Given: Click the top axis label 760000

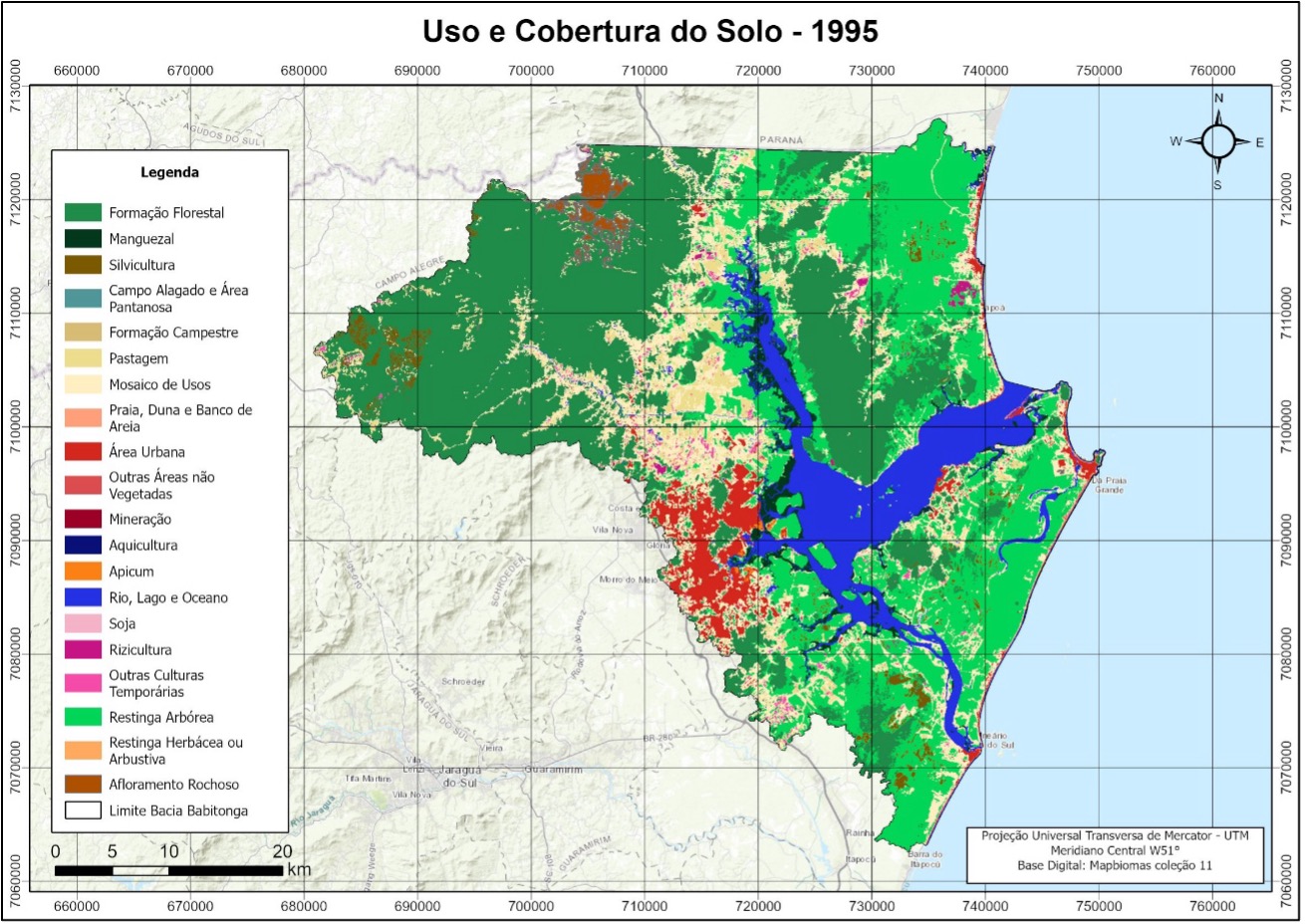Looking at the screenshot, I should (x=1212, y=71).
